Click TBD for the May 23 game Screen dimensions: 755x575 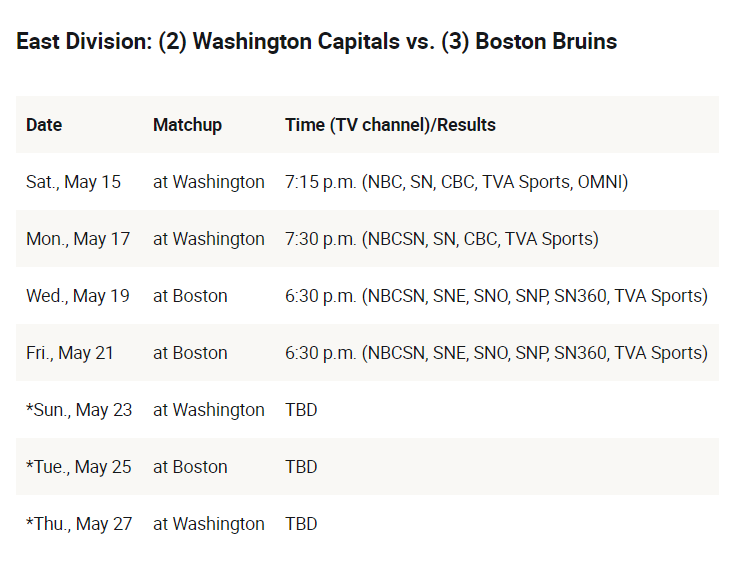(x=301, y=410)
